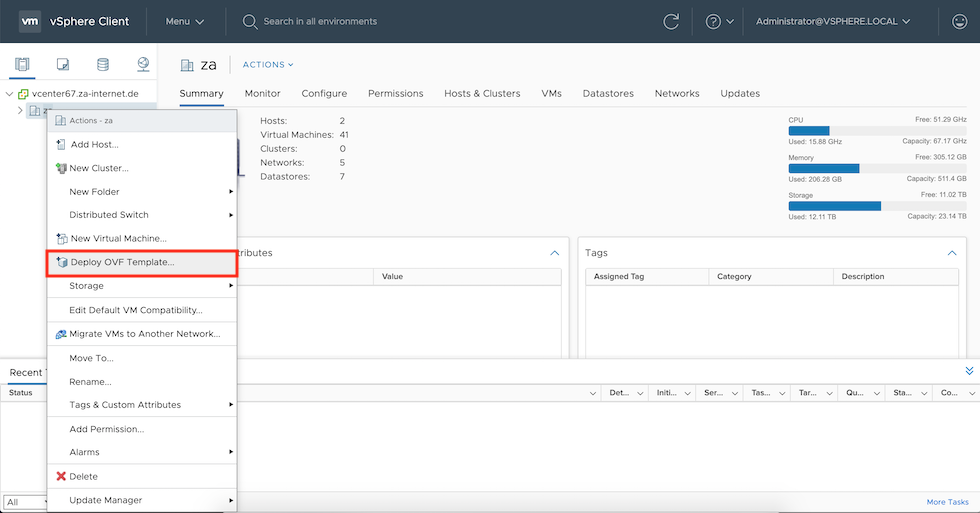
Task: Choose Add Host from the context menu
Action: point(142,144)
